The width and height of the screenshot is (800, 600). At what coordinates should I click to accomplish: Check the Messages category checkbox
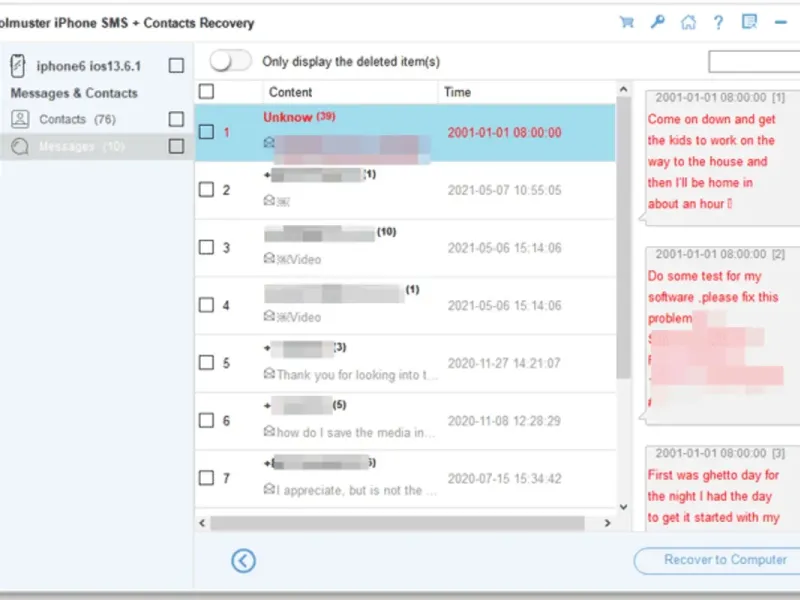(x=176, y=146)
